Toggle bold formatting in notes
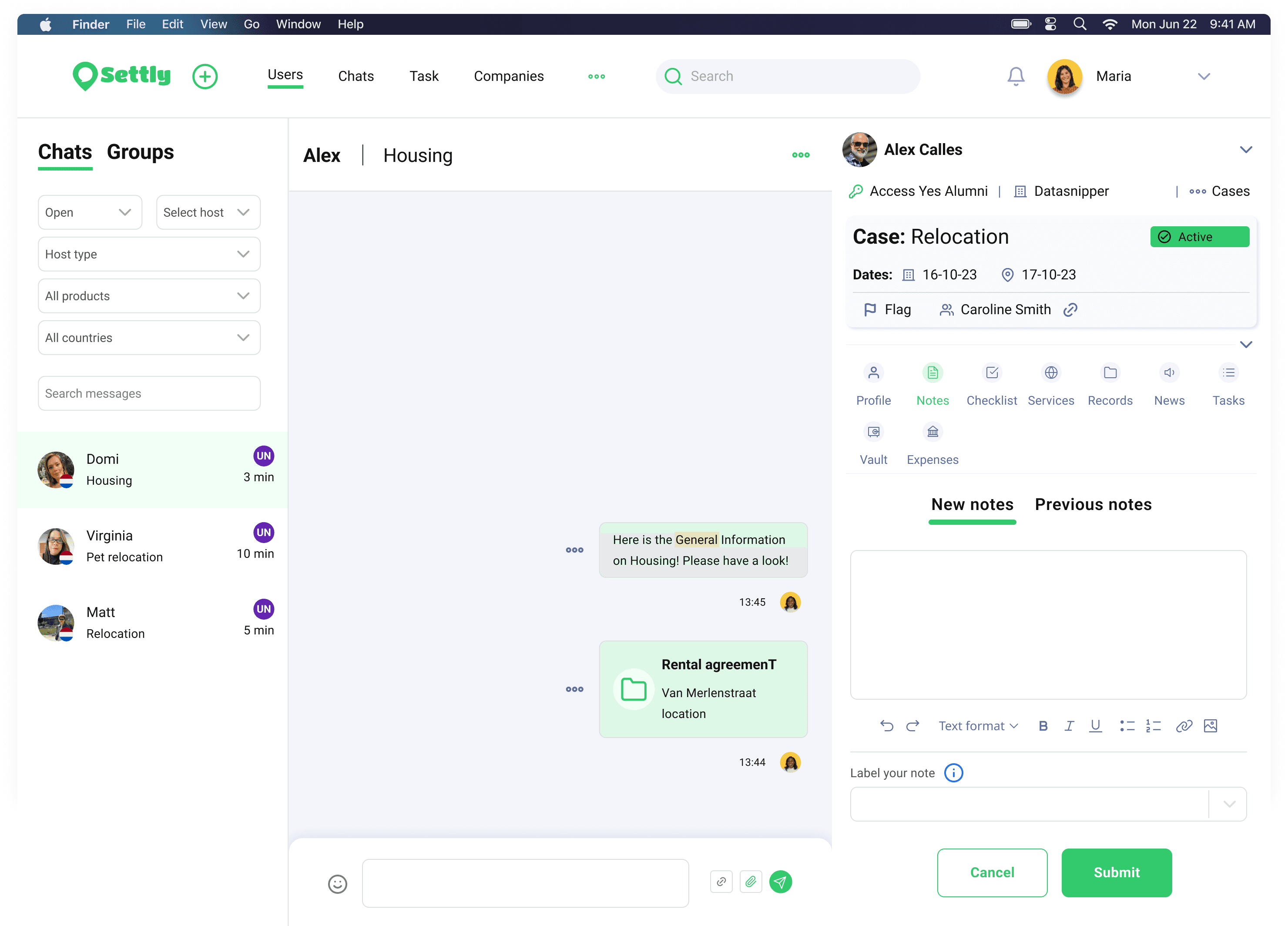The width and height of the screenshot is (1288, 926). 1043,725
